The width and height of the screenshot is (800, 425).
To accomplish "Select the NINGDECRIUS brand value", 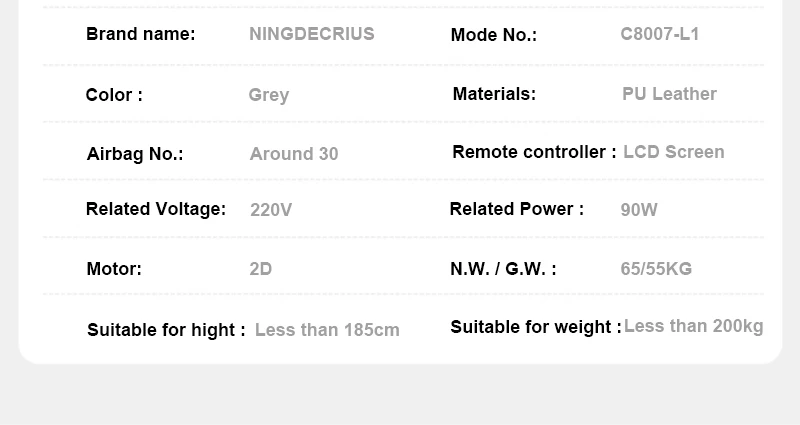I will click(312, 34).
